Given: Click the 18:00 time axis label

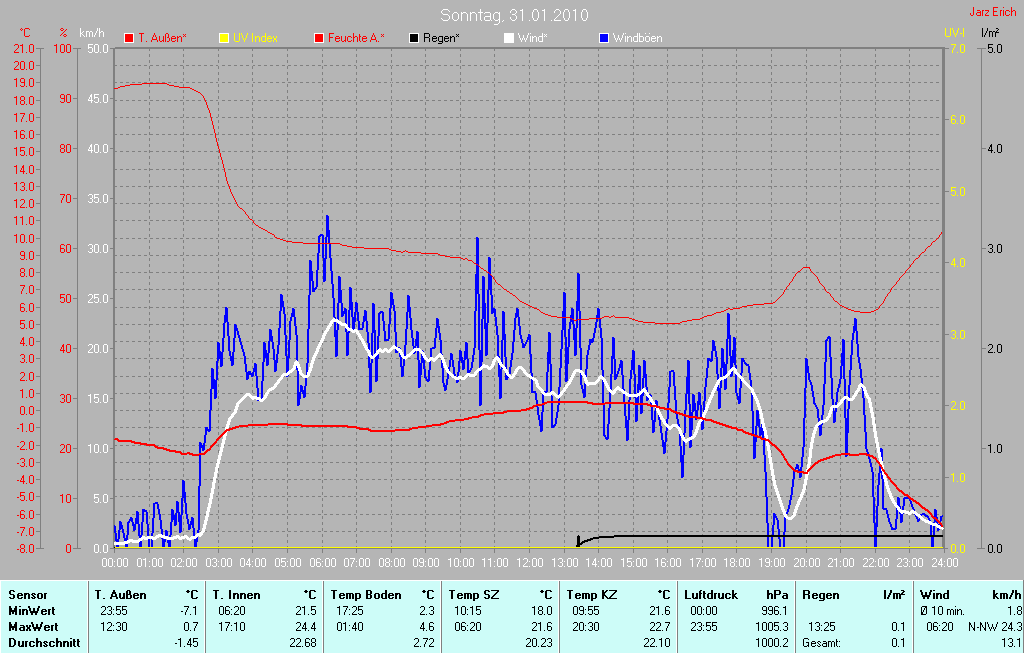Looking at the screenshot, I should pyautogui.click(x=737, y=562).
